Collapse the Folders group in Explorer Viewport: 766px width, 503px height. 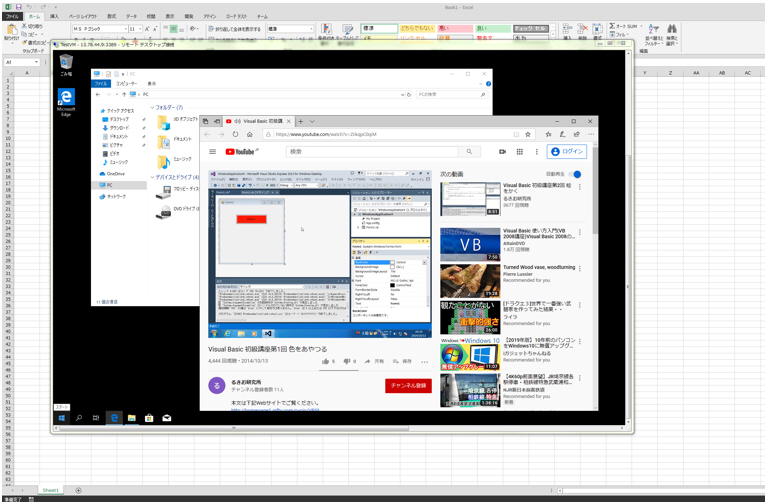click(152, 107)
